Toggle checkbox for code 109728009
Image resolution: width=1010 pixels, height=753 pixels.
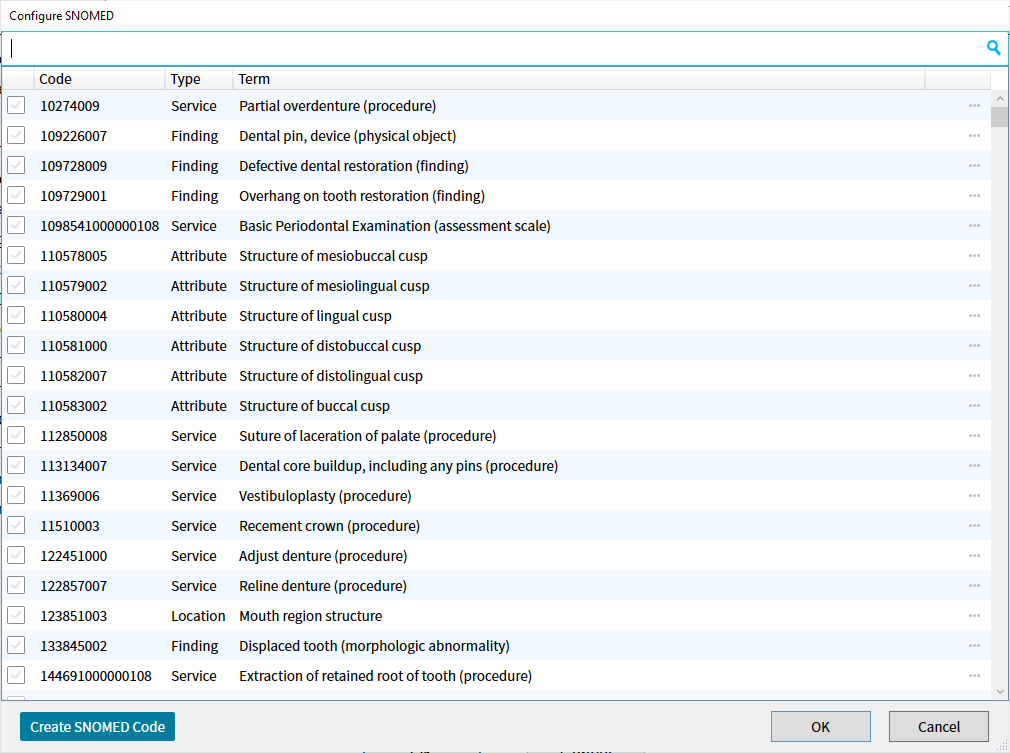tap(16, 165)
